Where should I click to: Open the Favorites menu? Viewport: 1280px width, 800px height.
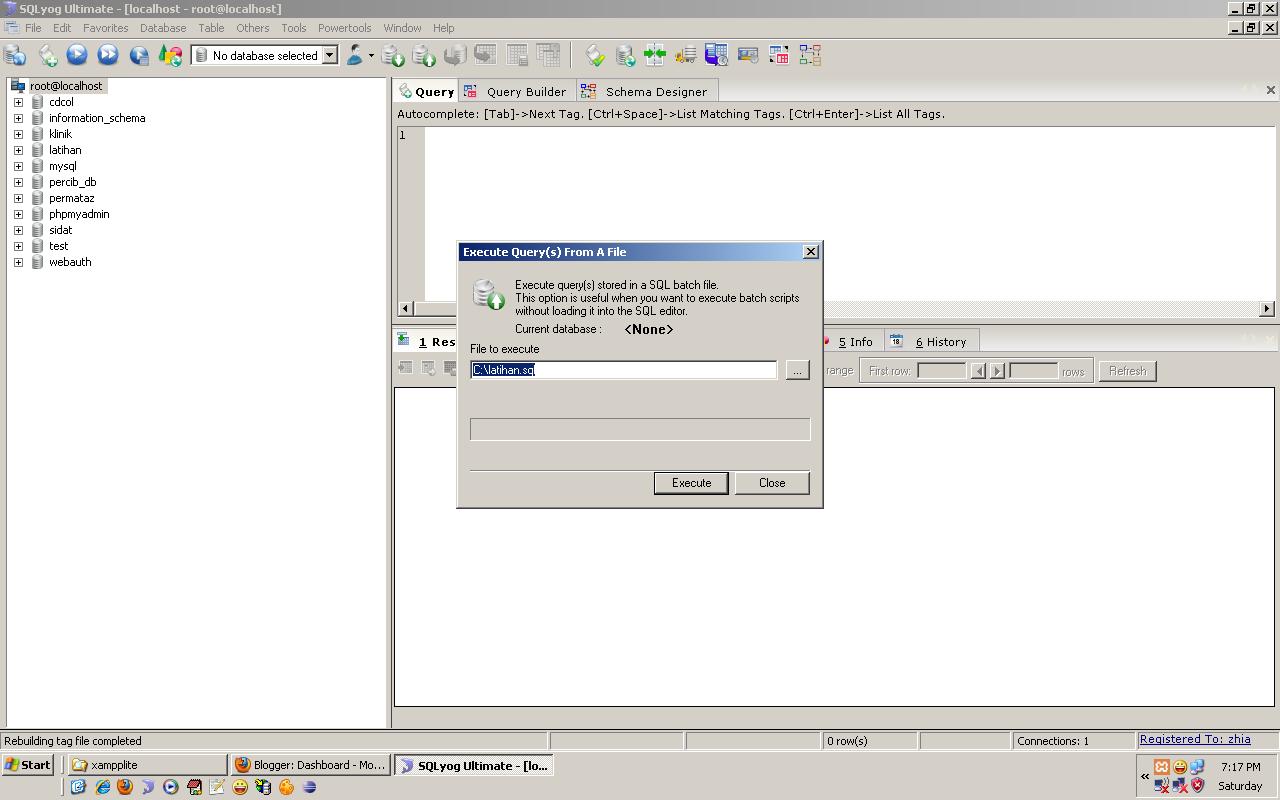pyautogui.click(x=105, y=28)
